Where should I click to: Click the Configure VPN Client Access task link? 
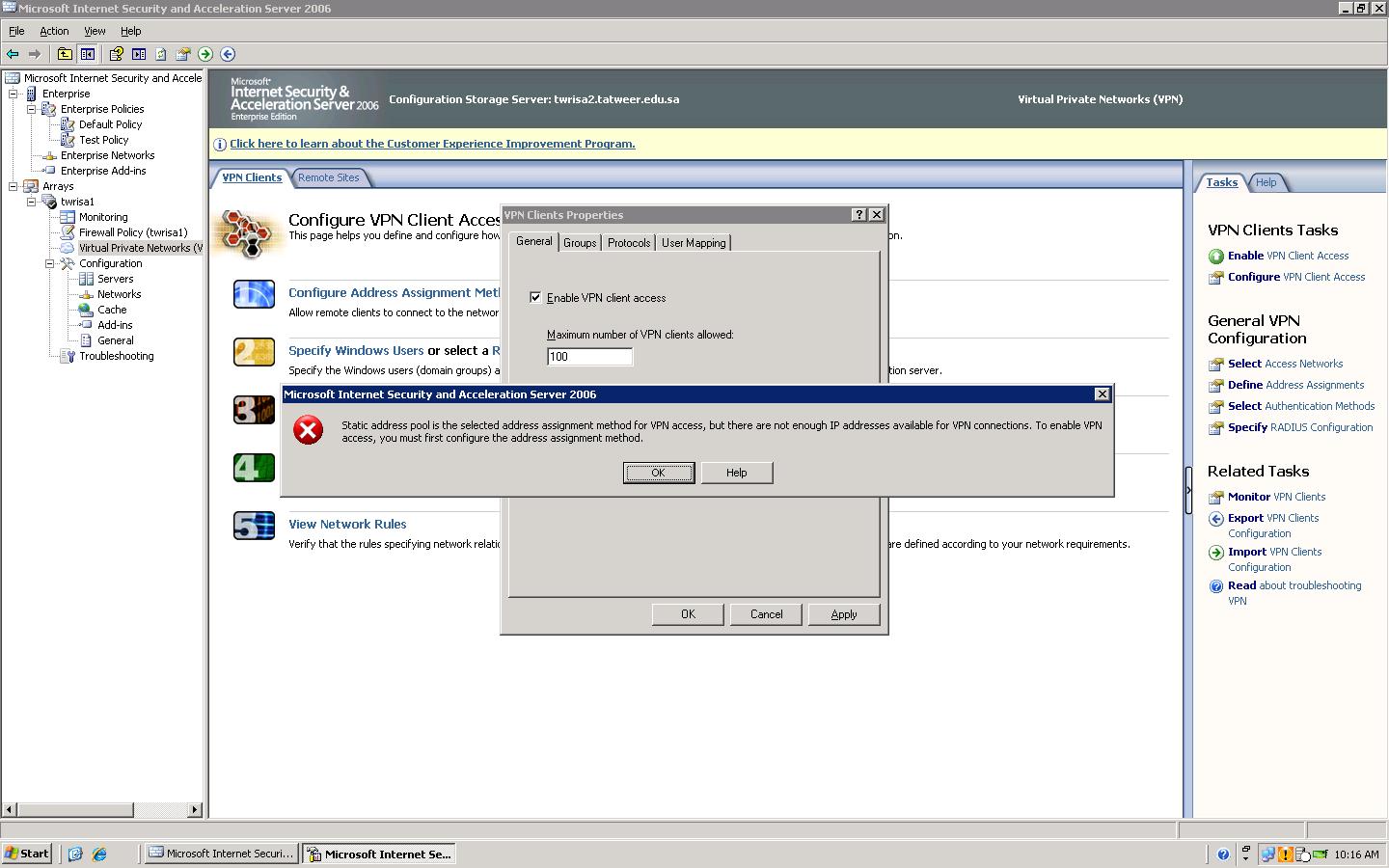point(1296,277)
